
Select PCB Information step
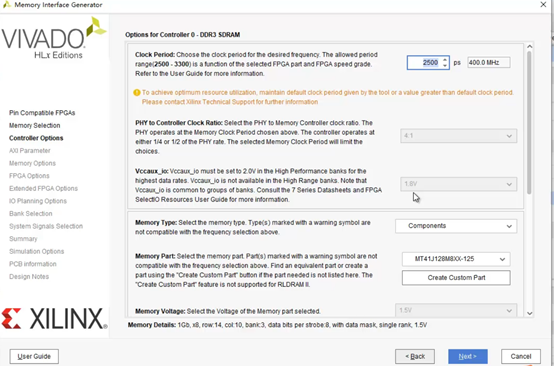pos(33,264)
